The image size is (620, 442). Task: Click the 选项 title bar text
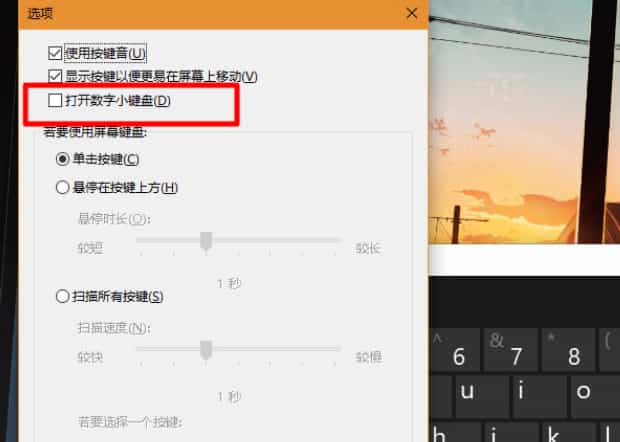pos(40,14)
